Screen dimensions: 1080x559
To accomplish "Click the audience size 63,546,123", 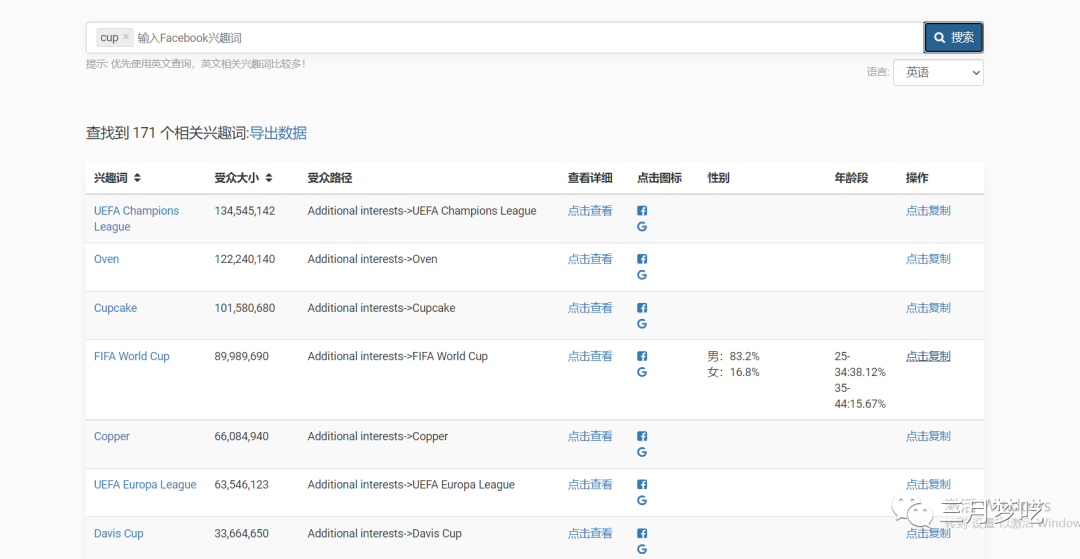I will pyautogui.click(x=242, y=484).
